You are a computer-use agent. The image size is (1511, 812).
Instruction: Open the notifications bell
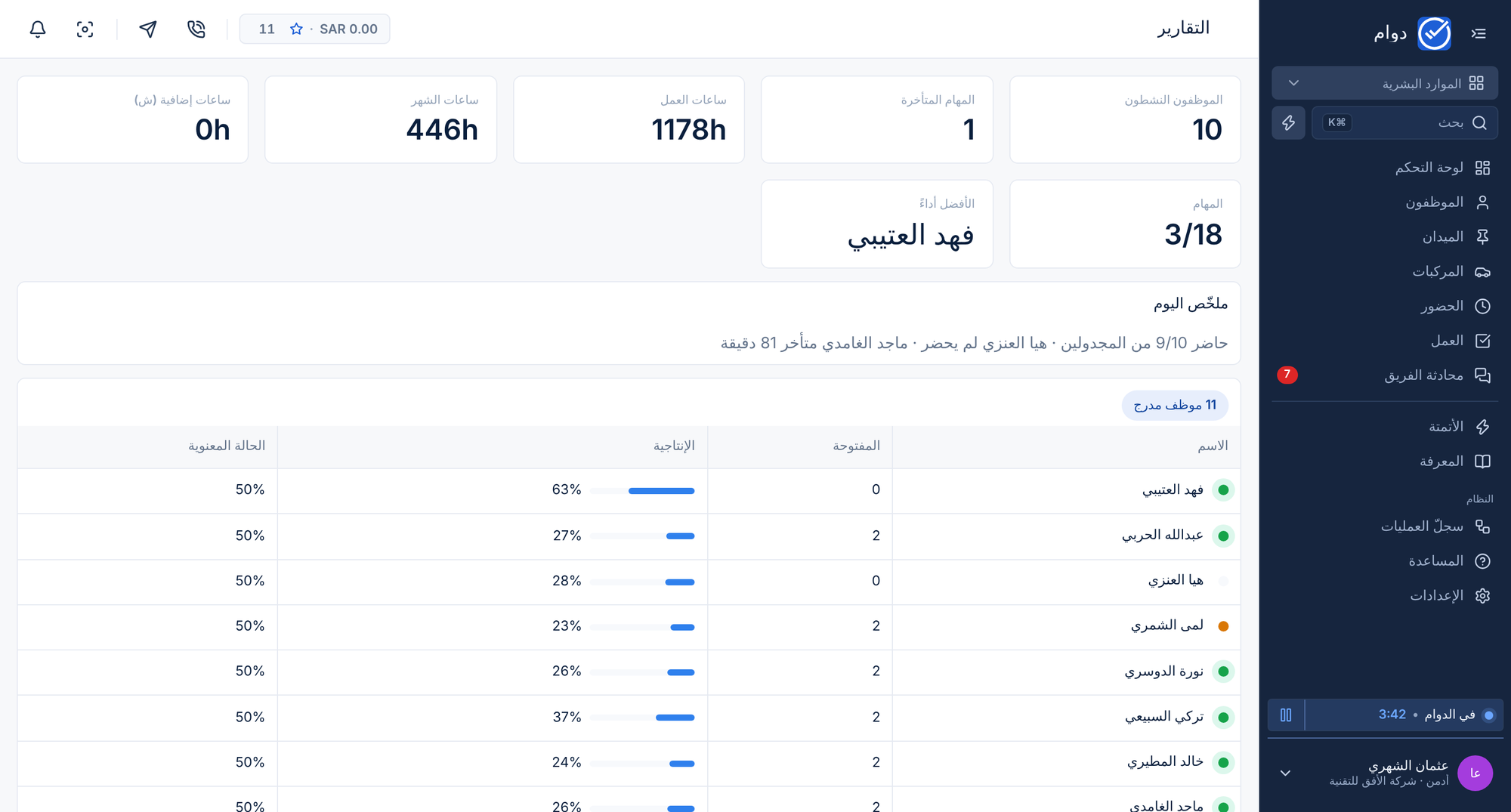(x=38, y=29)
